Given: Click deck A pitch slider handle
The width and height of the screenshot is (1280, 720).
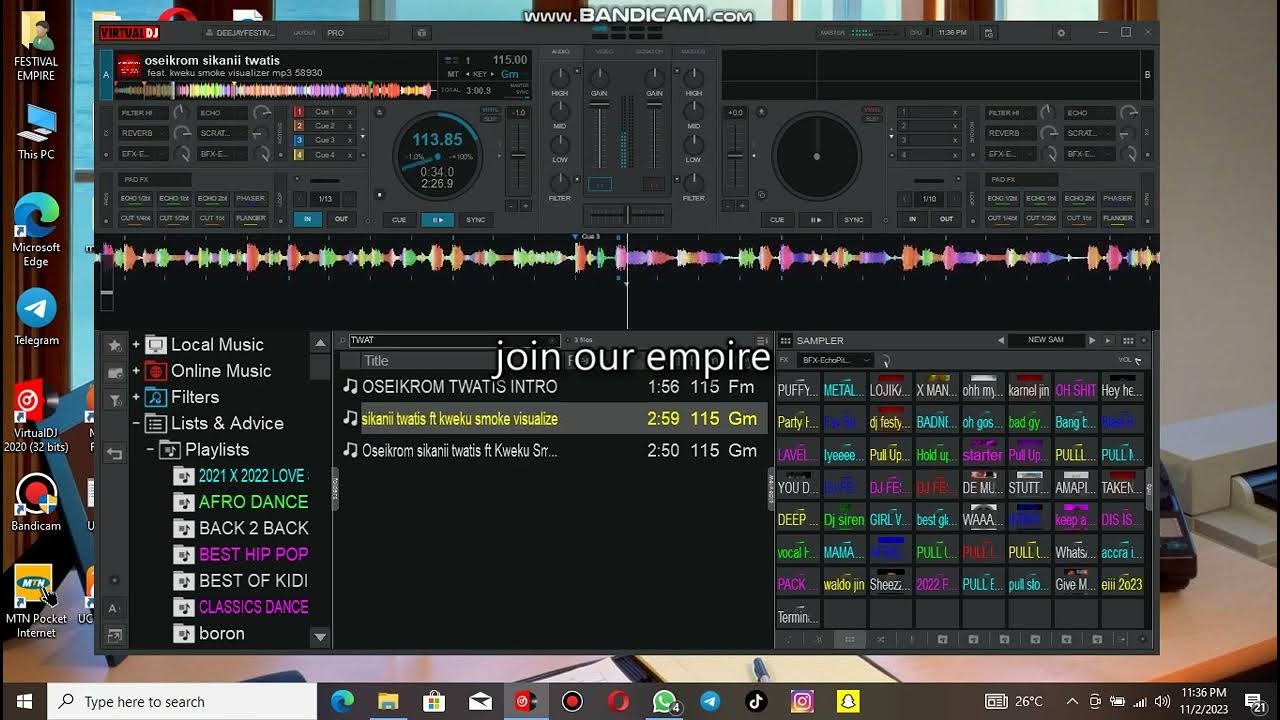Looking at the screenshot, I should [518, 154].
